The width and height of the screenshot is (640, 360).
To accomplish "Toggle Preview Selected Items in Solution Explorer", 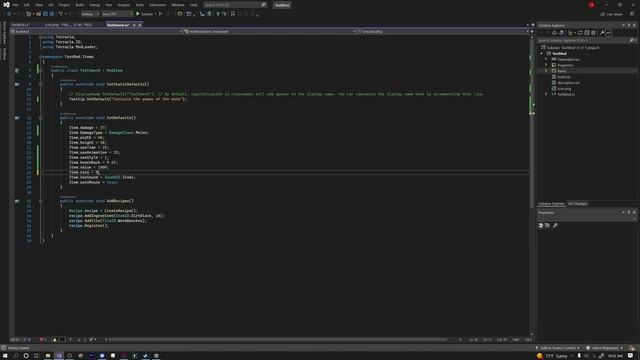I will [609, 33].
